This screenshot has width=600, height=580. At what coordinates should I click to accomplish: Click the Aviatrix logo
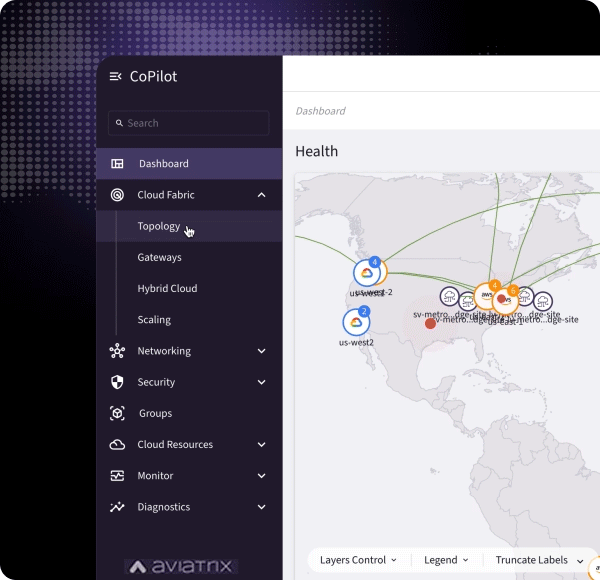pyautogui.click(x=181, y=566)
